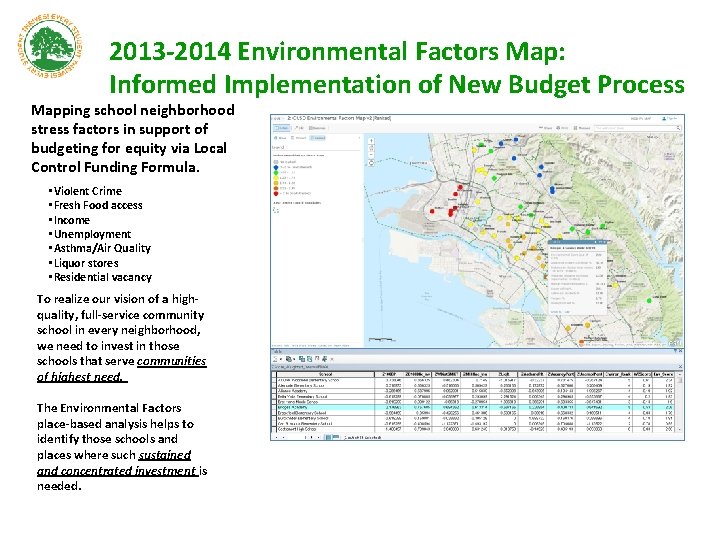The width and height of the screenshot is (720, 540).
Task: Click the gray legend swatch
Action: [x=276, y=162]
